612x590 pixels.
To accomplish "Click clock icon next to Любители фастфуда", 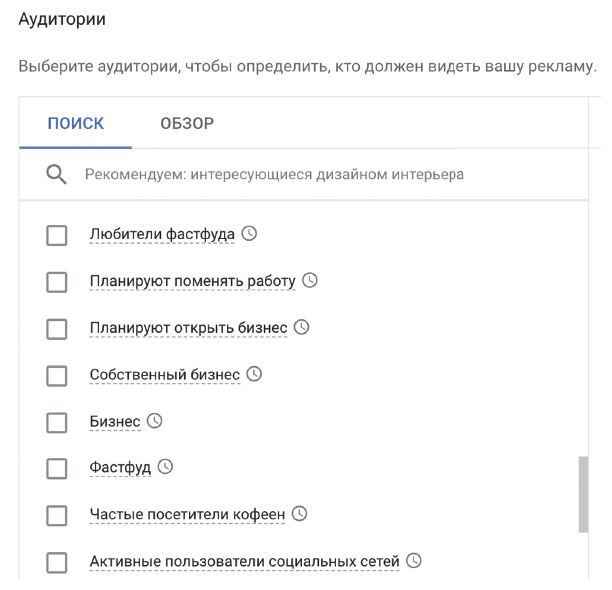I will pos(249,233).
